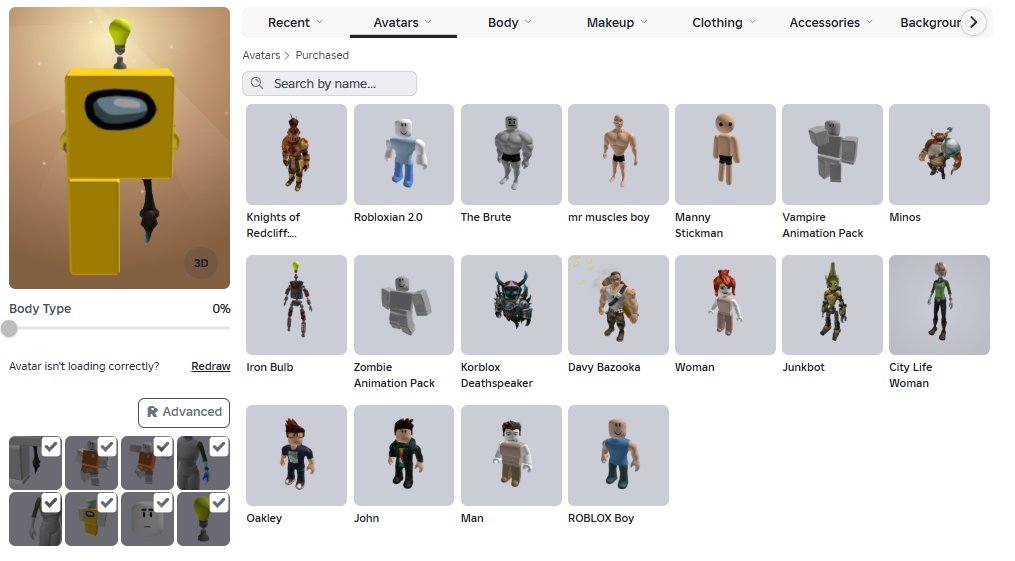Select the John avatar thumbnail
Screen dimensions: 1015x561
pyautogui.click(x=403, y=455)
